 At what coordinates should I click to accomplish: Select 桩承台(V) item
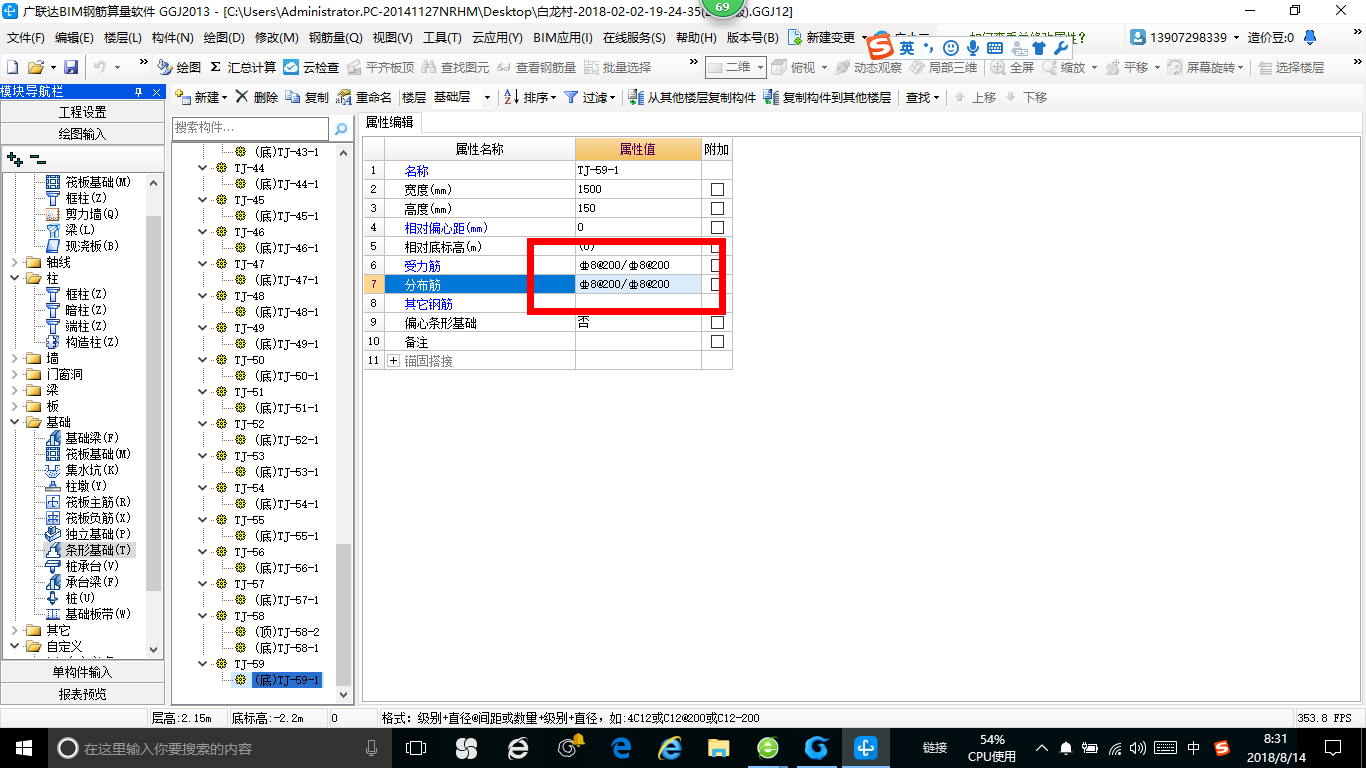(x=82, y=566)
